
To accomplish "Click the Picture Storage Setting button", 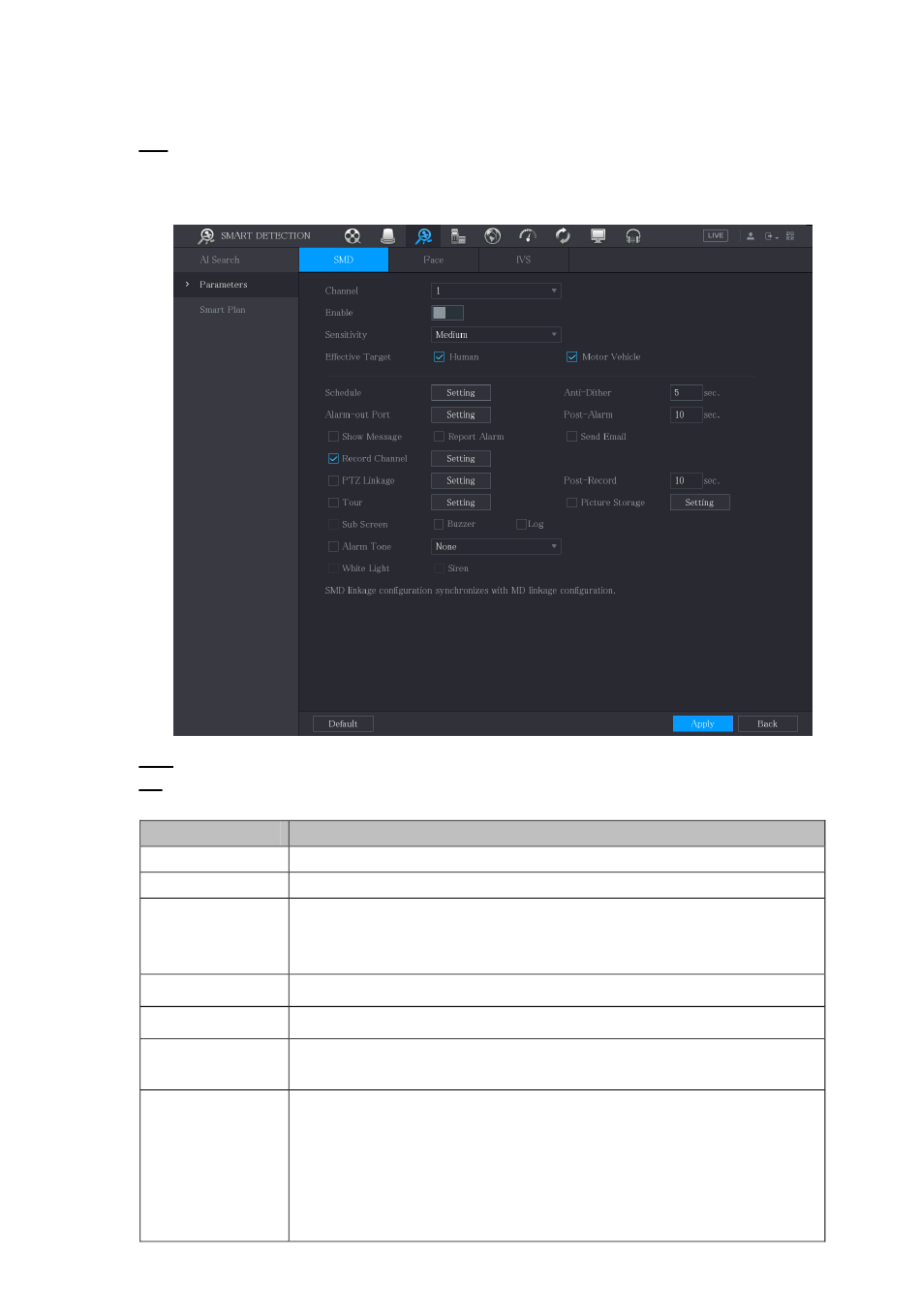I will pyautogui.click(x=700, y=503).
